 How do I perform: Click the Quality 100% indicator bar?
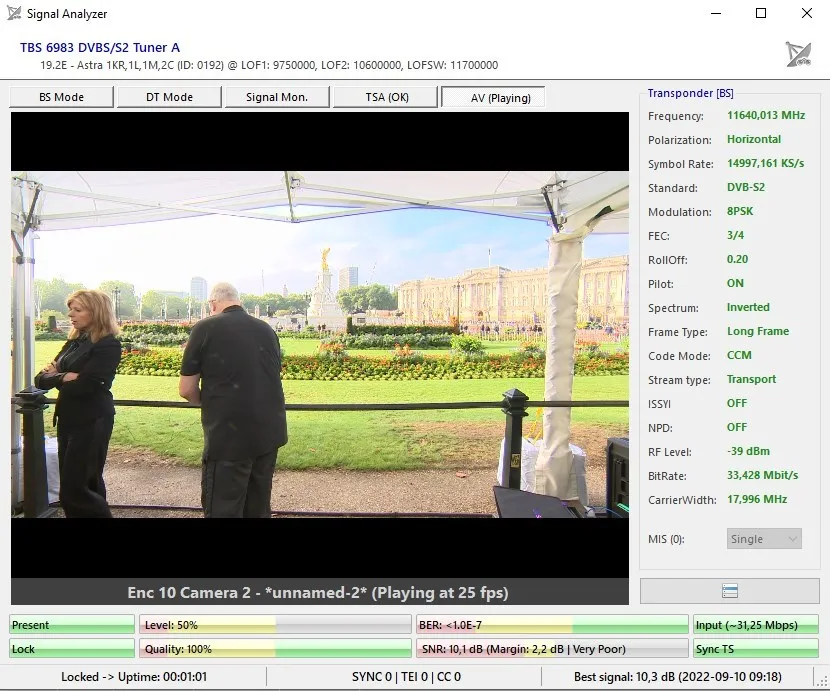point(275,649)
